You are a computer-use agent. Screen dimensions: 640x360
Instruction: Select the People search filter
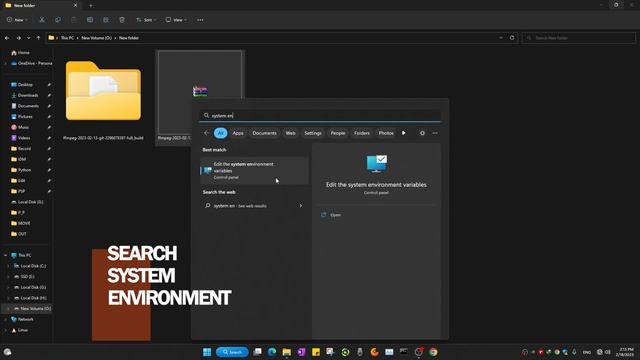point(338,133)
